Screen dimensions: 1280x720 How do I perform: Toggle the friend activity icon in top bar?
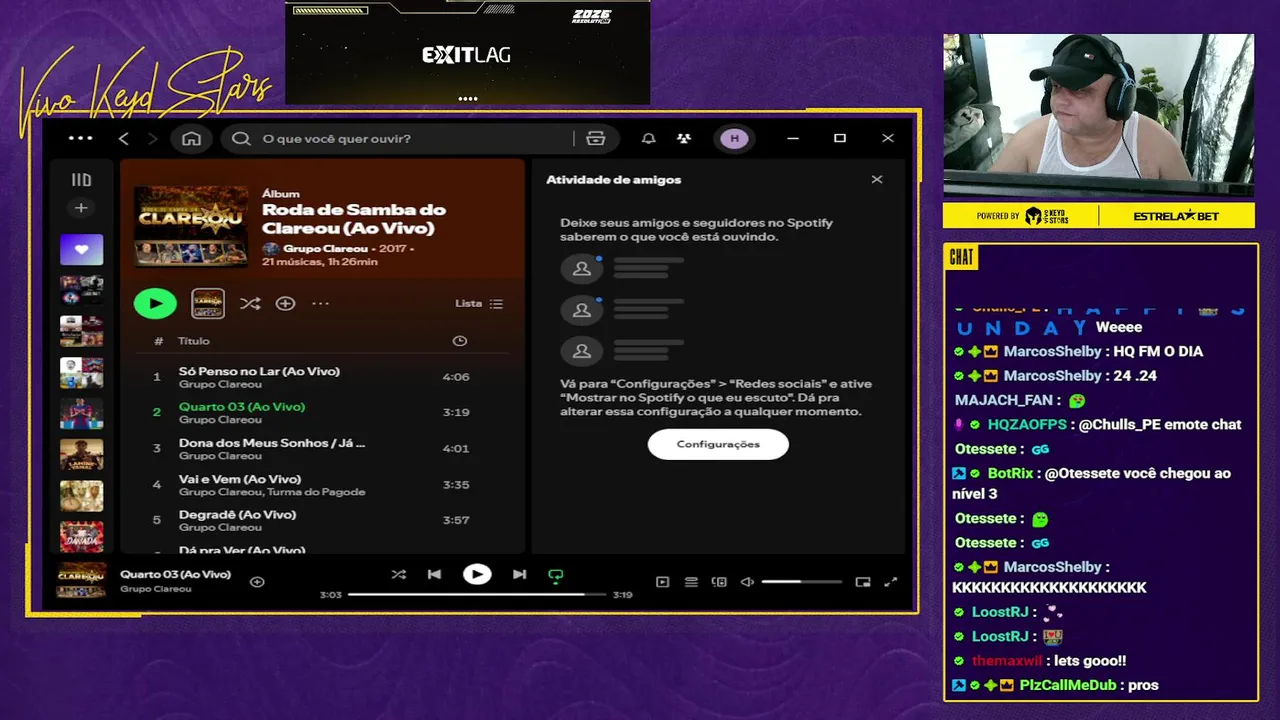pyautogui.click(x=684, y=138)
